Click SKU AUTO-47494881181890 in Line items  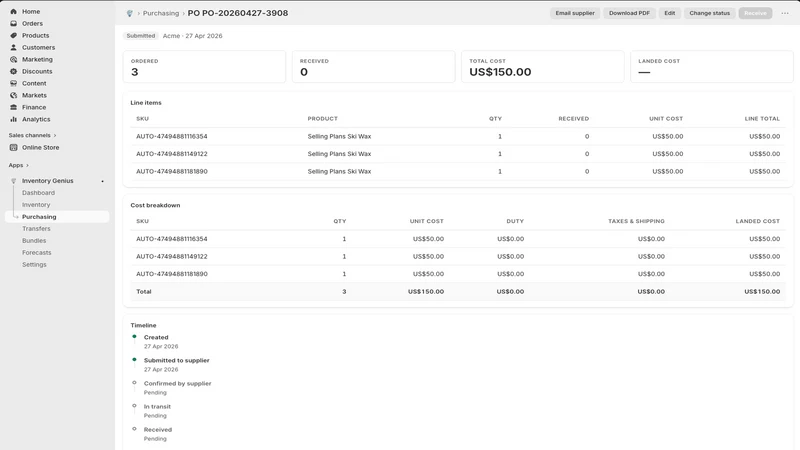click(171, 171)
